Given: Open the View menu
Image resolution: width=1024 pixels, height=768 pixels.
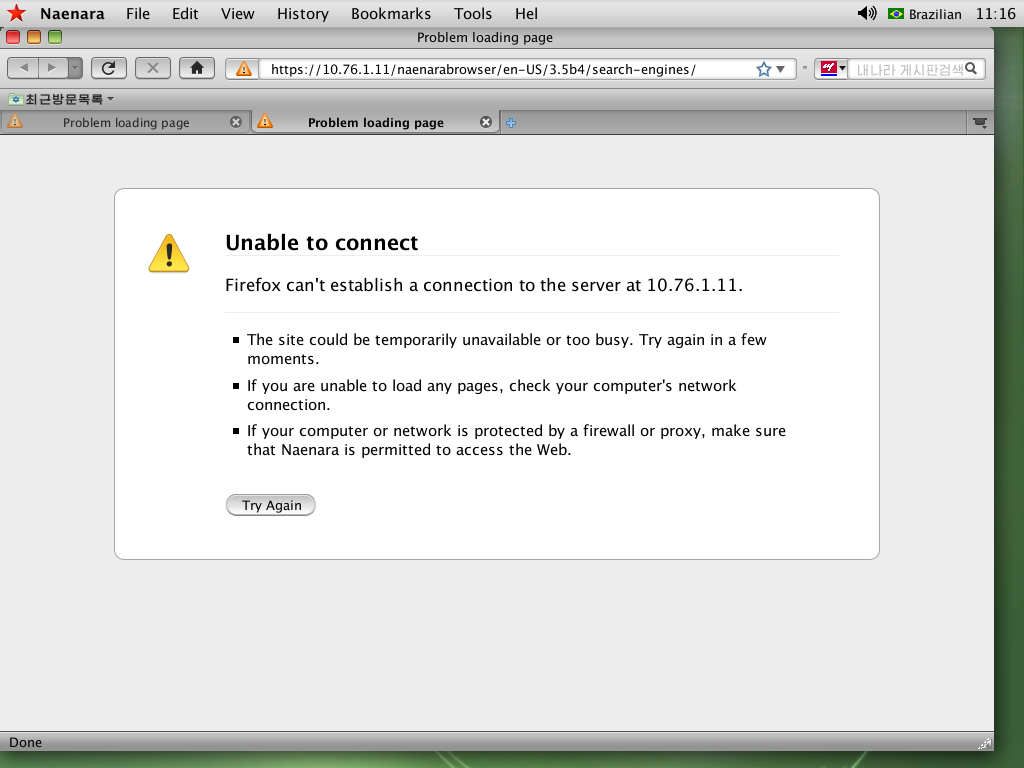Looking at the screenshot, I should tap(237, 14).
